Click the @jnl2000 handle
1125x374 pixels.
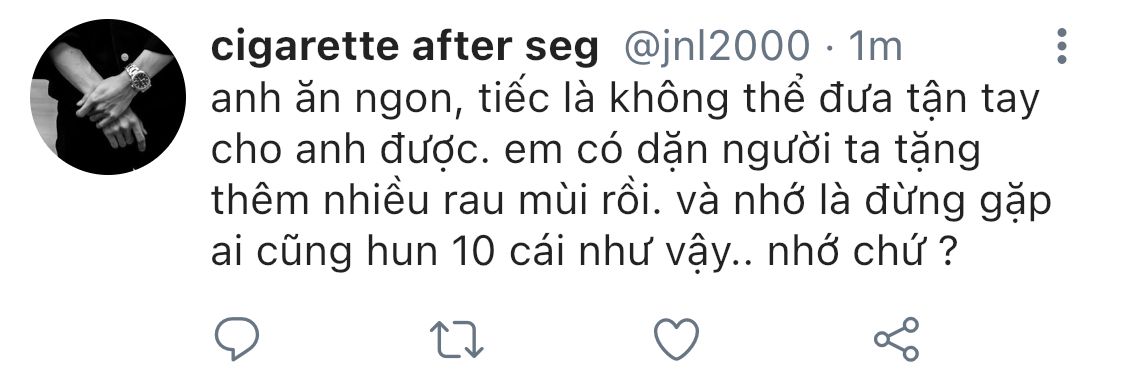[716, 47]
